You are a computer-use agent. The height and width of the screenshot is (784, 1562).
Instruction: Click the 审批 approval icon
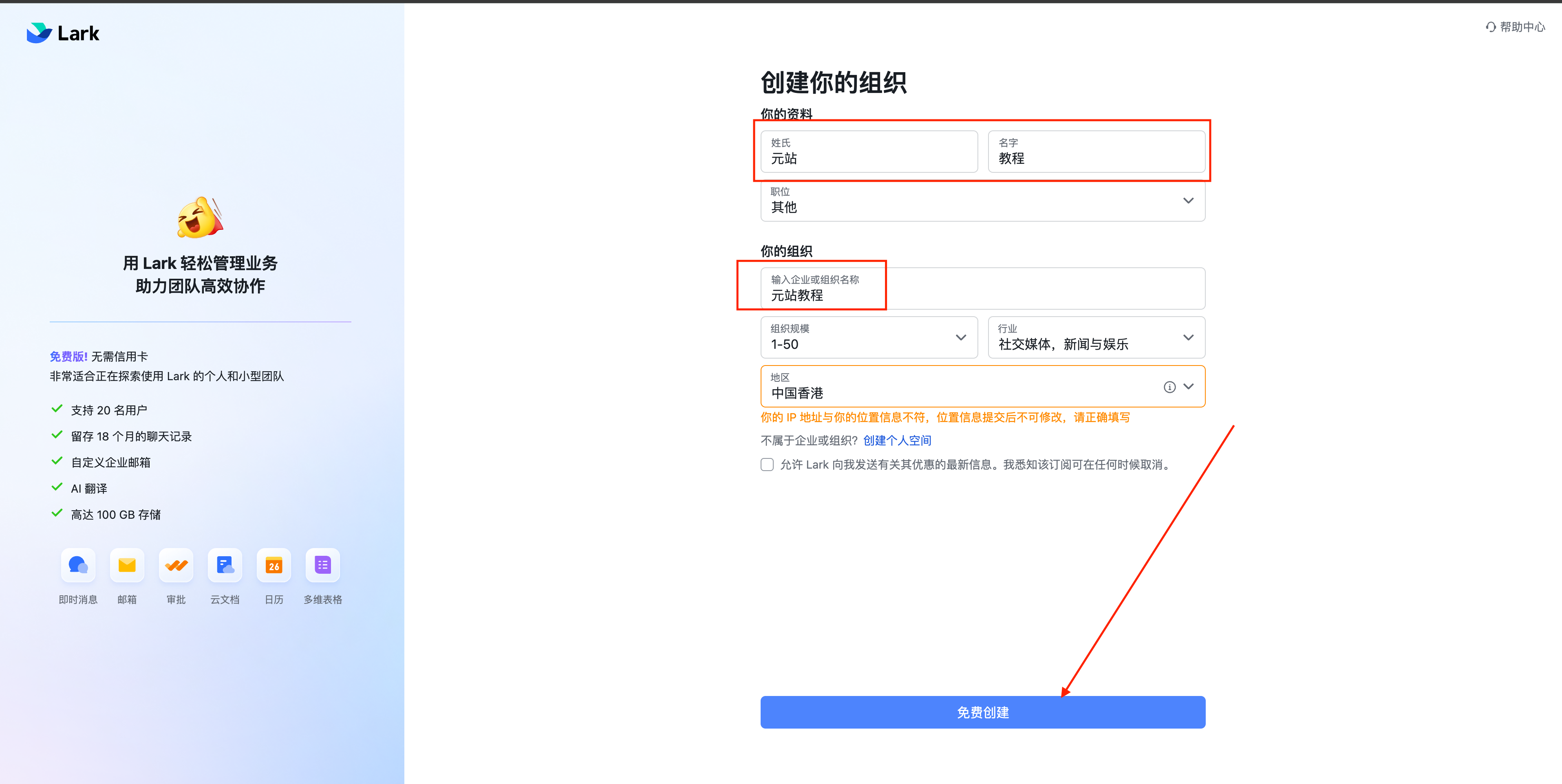tap(176, 565)
